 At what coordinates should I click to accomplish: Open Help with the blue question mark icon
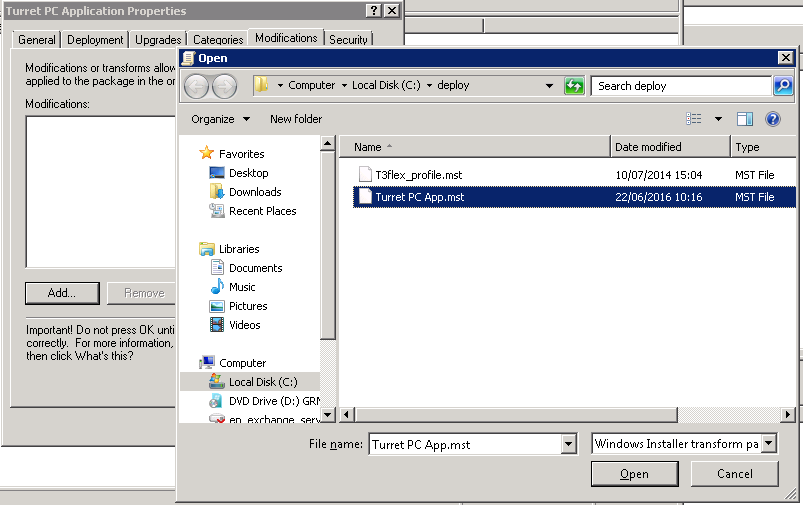pos(773,119)
